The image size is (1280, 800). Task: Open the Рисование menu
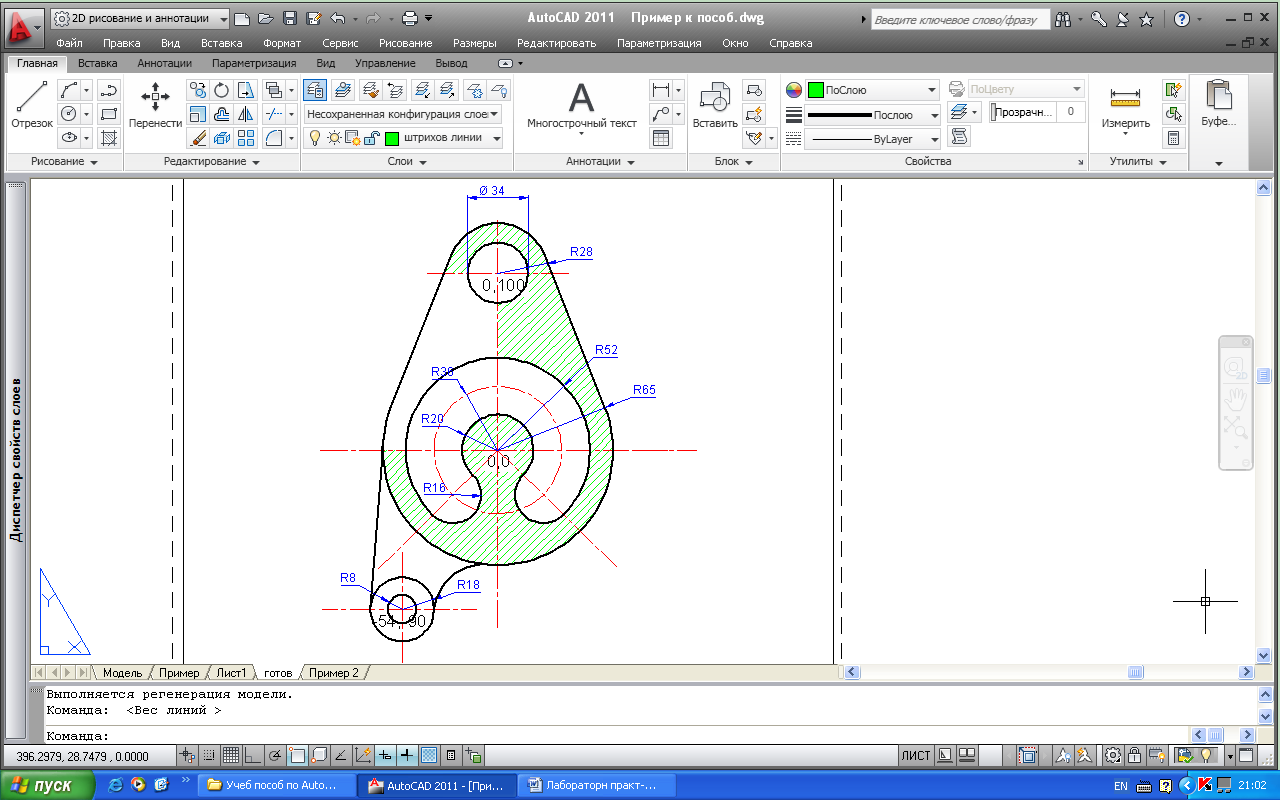click(405, 43)
